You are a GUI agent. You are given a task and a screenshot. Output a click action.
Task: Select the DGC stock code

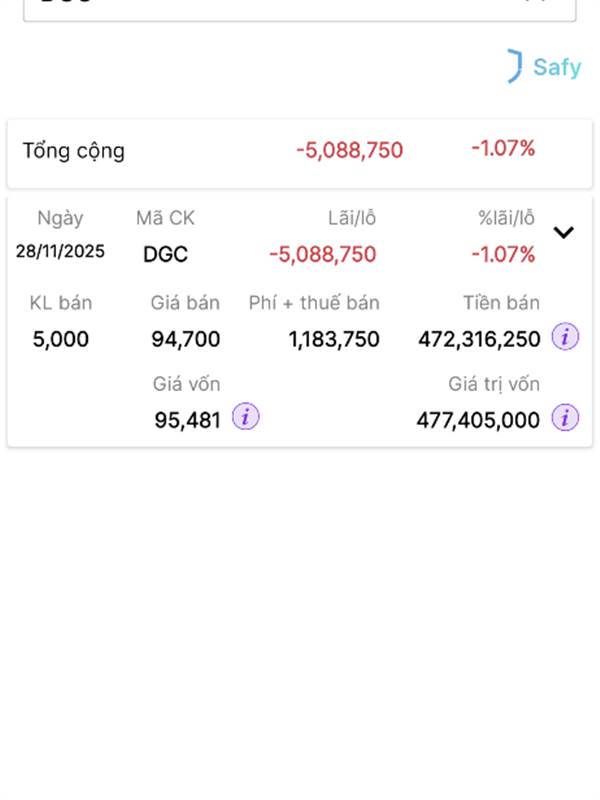coord(165,254)
